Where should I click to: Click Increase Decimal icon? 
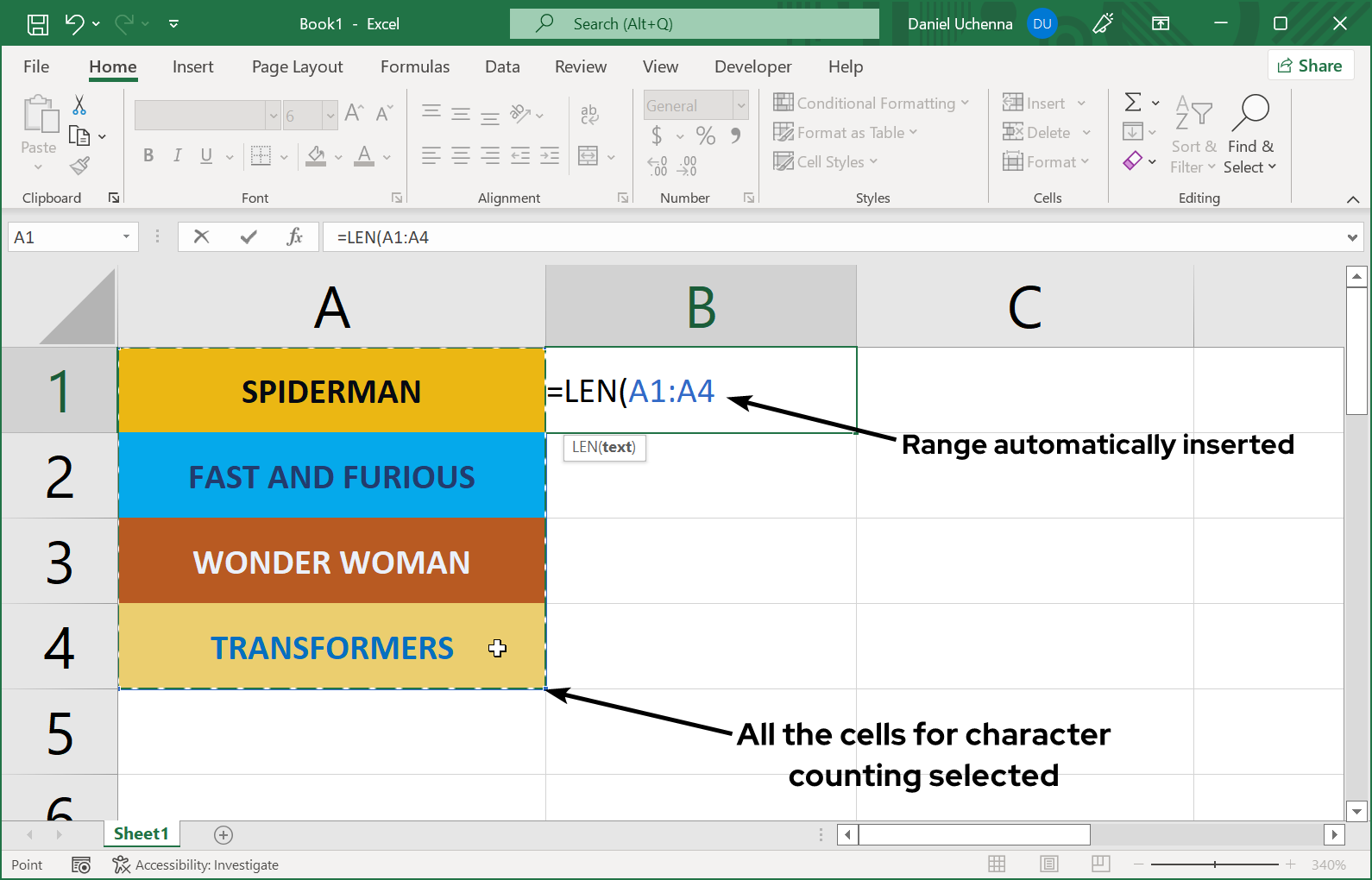pyautogui.click(x=658, y=166)
